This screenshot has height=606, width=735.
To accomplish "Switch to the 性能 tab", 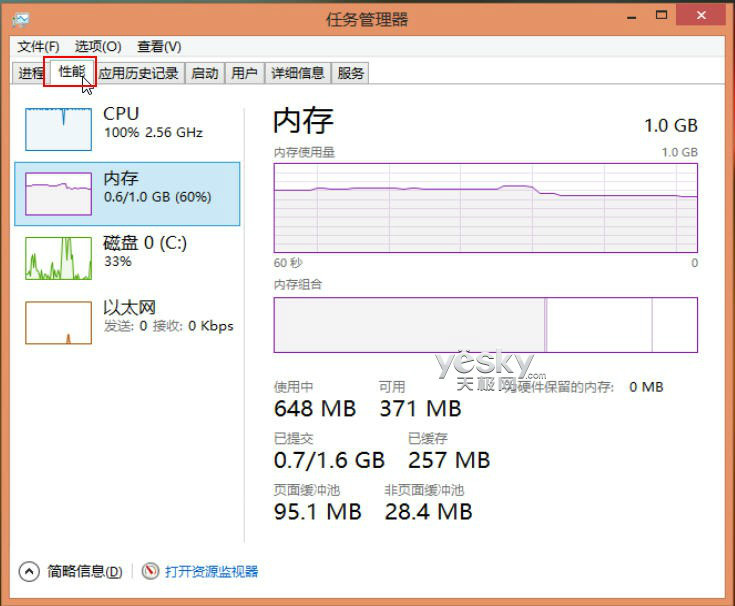I will pyautogui.click(x=71, y=72).
